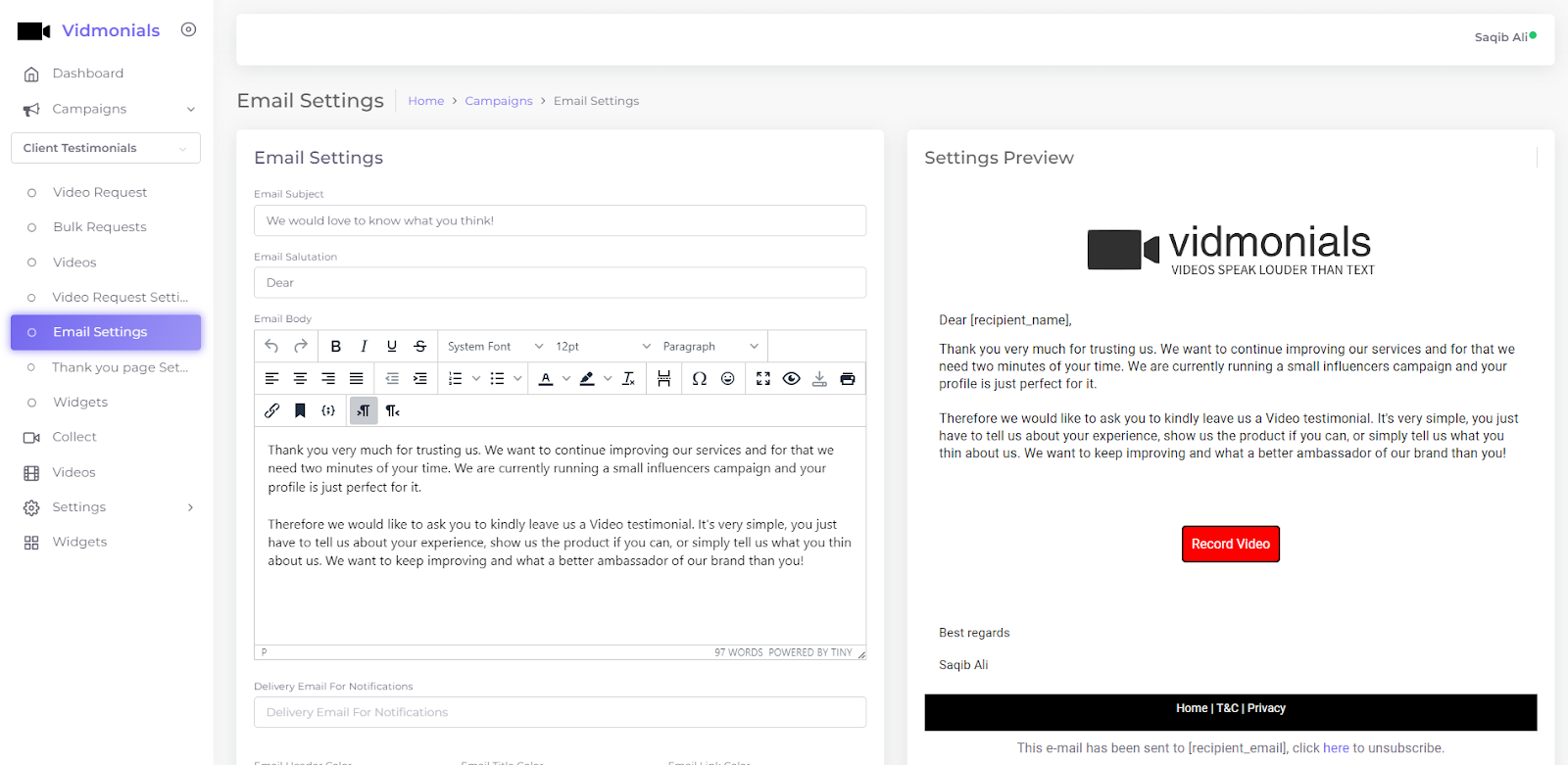
Task: Insert a code sample with the braces icon
Action: [x=328, y=411]
